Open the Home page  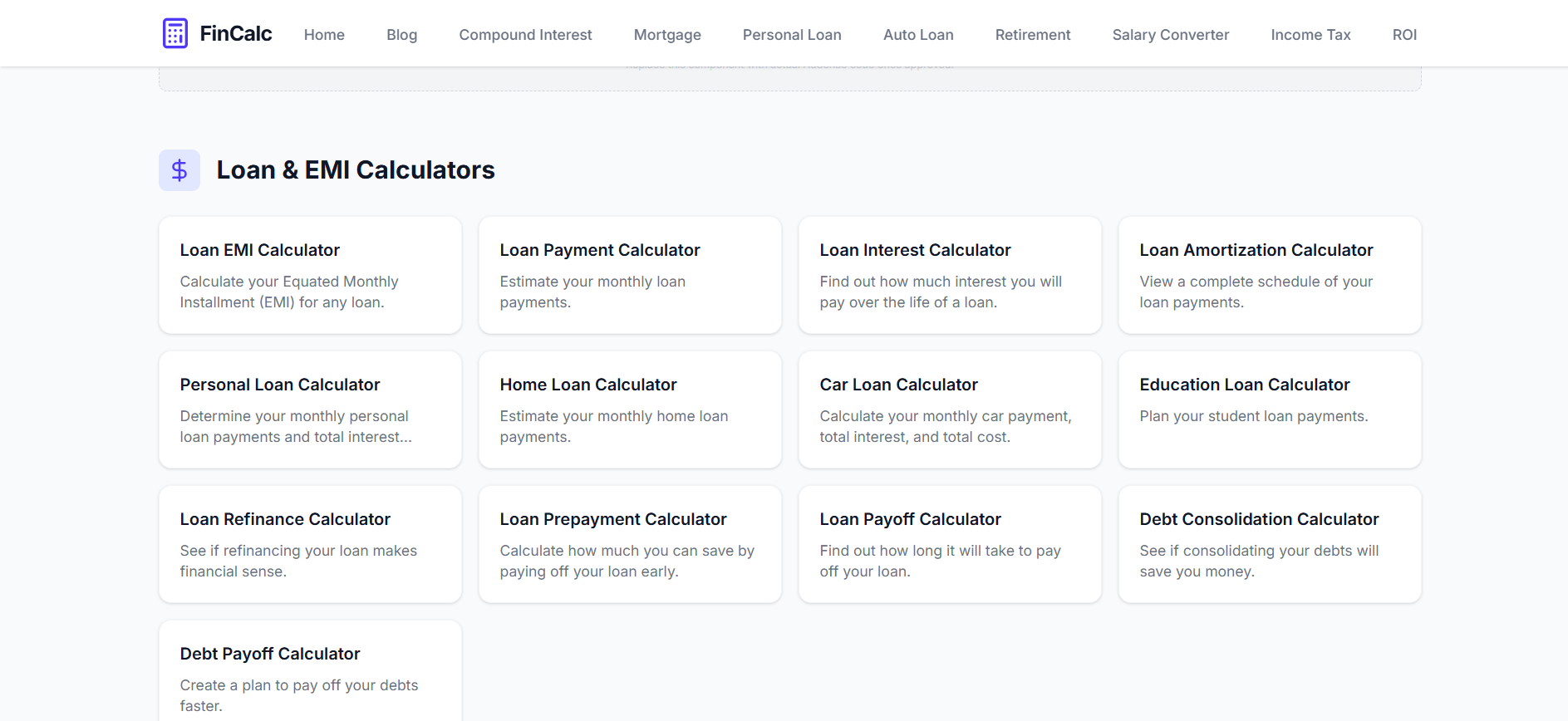[x=324, y=35]
